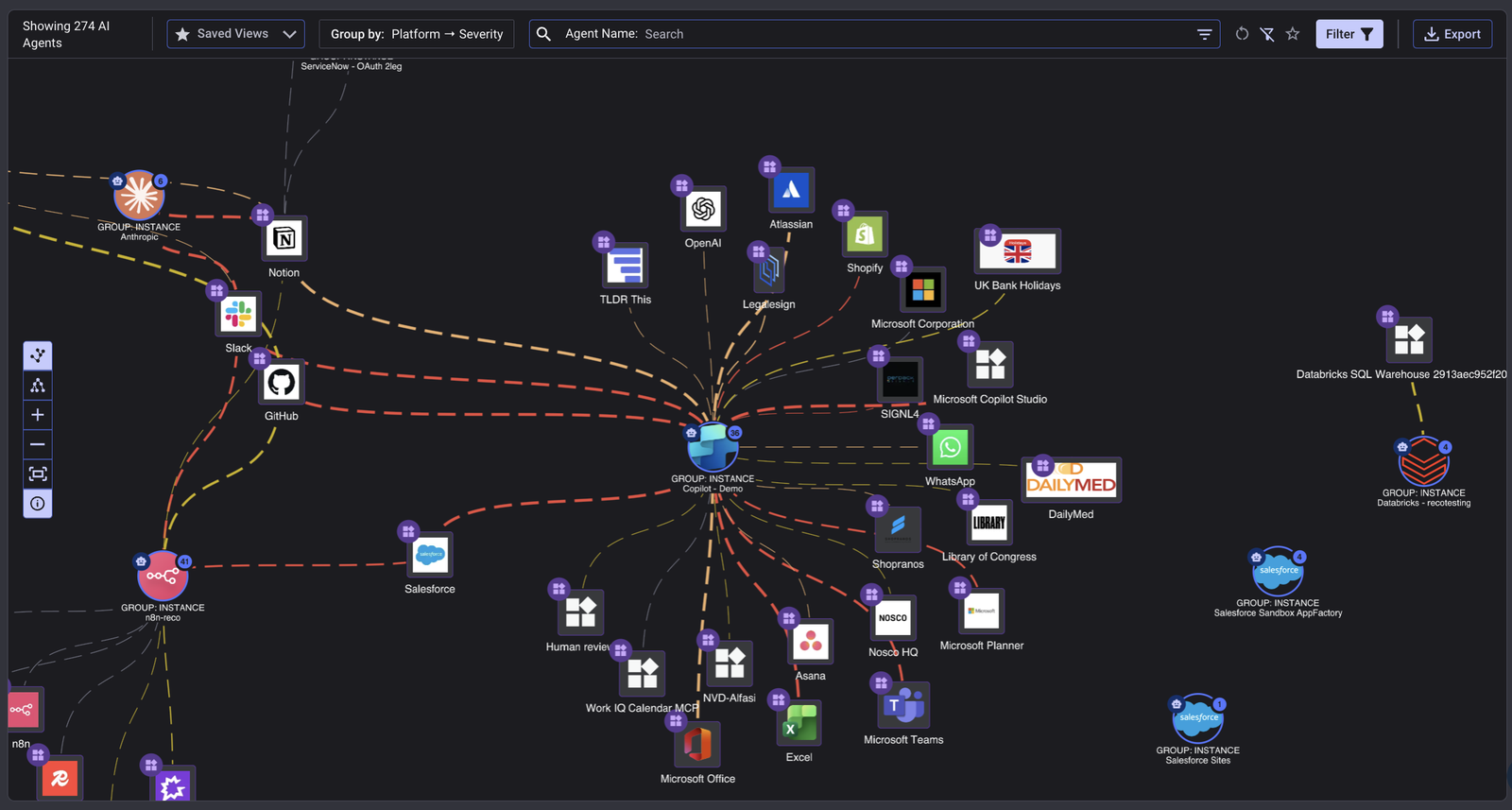Select the NVD-Alfasi node
The height and width of the screenshot is (810, 1512).
tap(730, 664)
